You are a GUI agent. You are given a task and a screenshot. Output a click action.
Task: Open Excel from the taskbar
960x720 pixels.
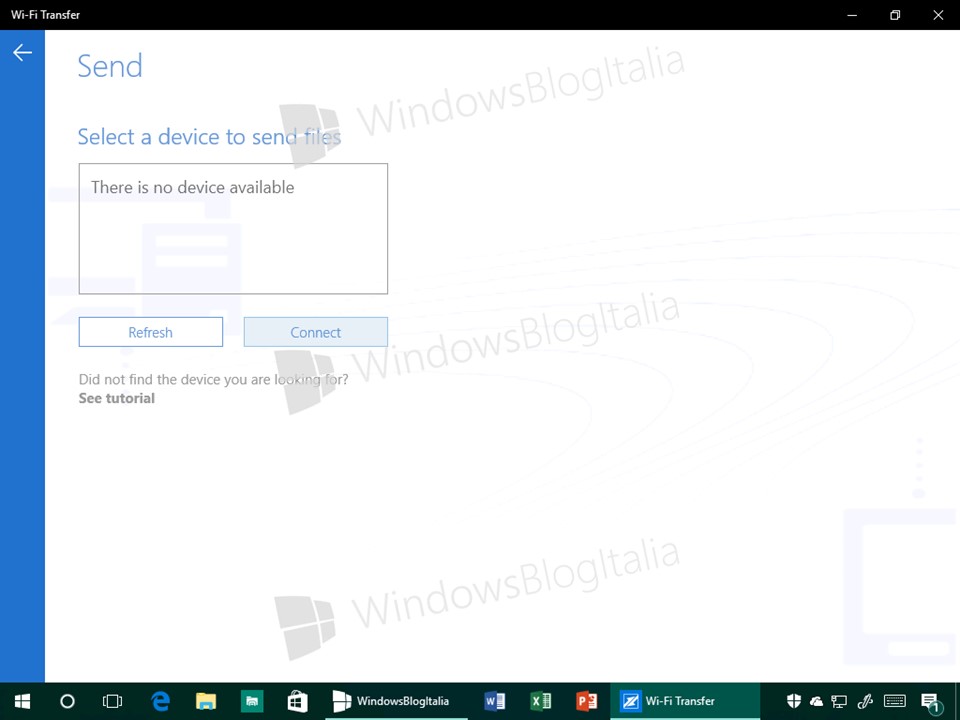(x=541, y=701)
